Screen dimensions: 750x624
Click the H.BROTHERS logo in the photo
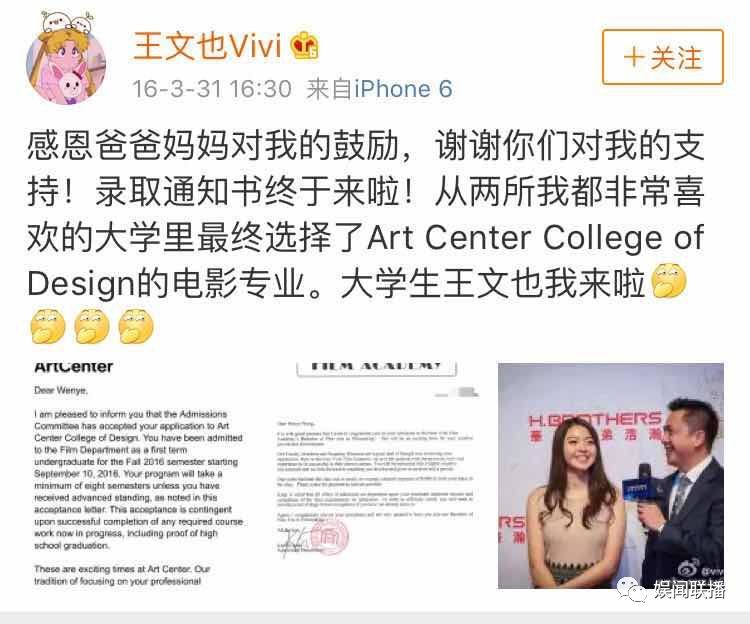(x=595, y=420)
